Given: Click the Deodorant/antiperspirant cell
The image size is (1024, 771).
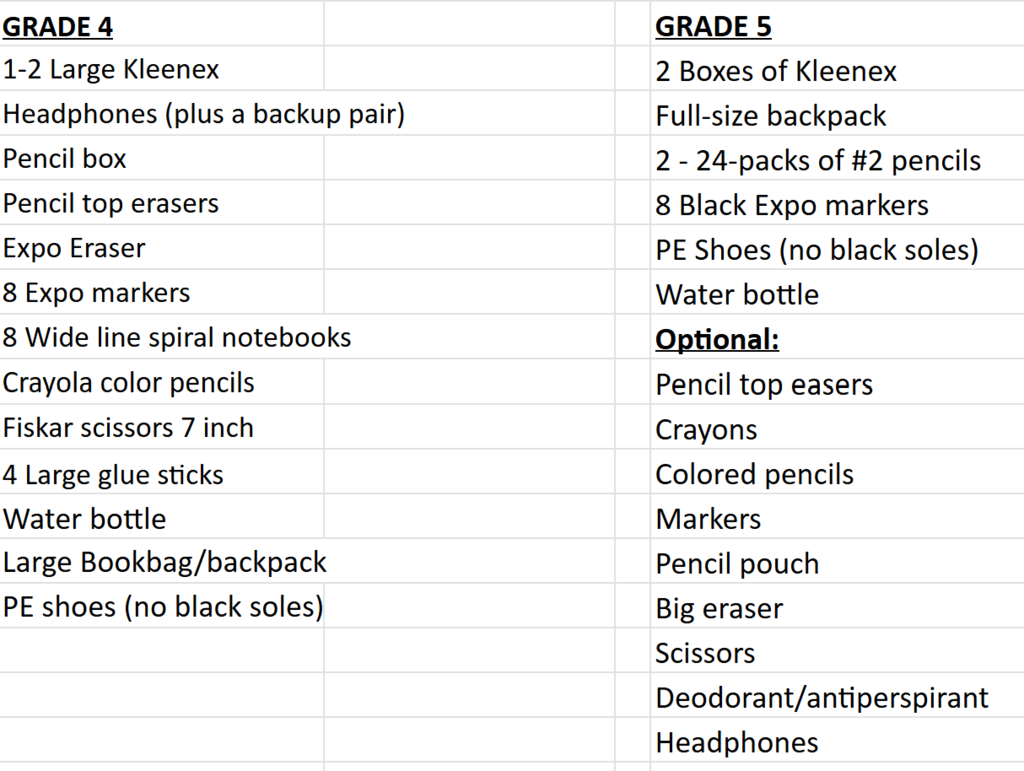Looking at the screenshot, I should pyautogui.click(x=837, y=696).
